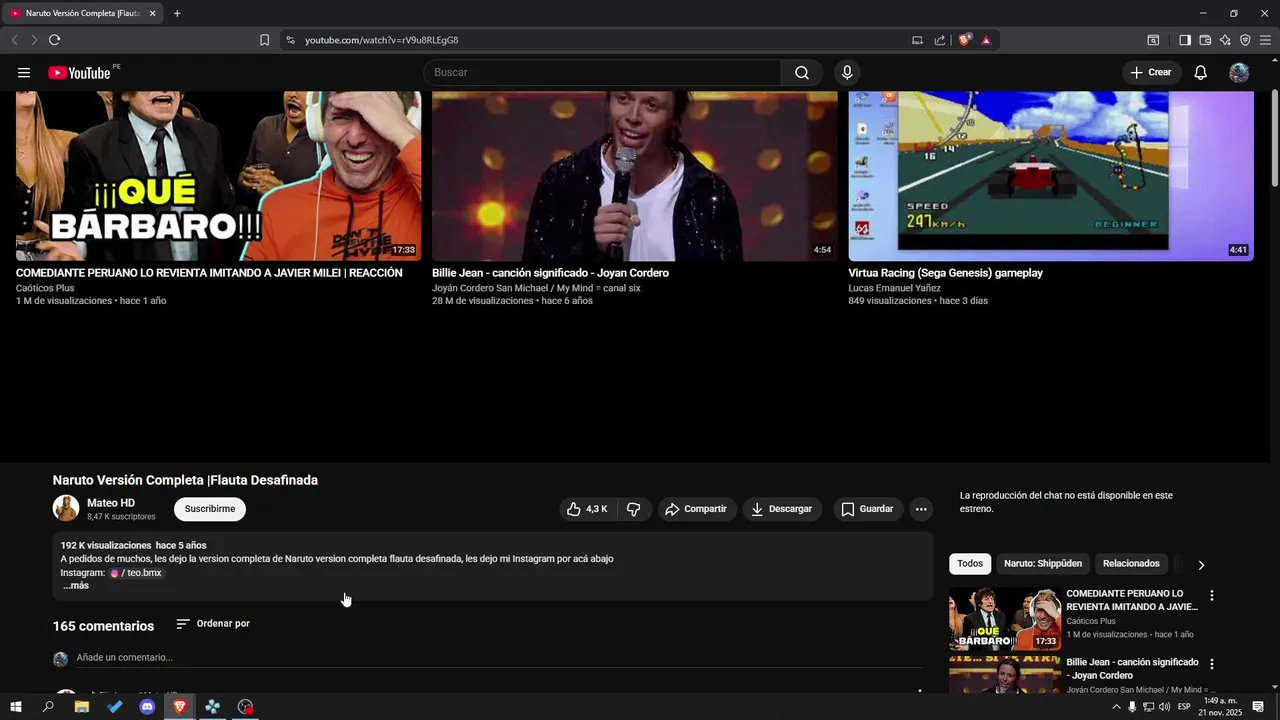Click the page vertical scrollbar
This screenshot has width=1280, height=720.
(1274, 140)
